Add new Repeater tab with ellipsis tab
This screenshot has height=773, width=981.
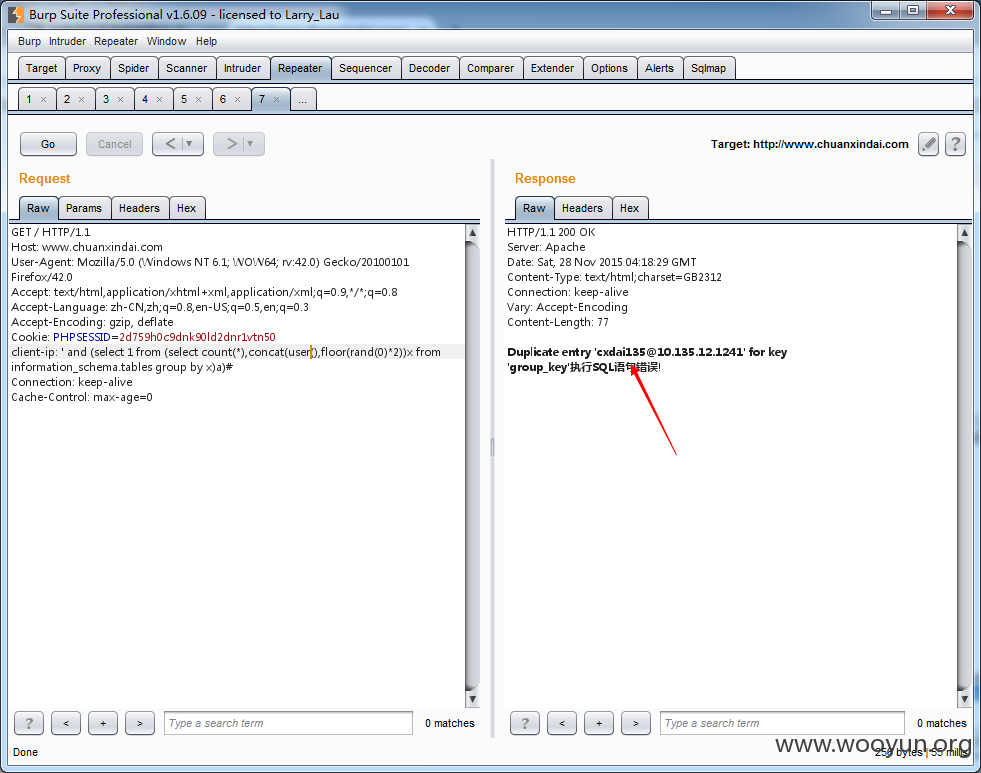pos(303,99)
